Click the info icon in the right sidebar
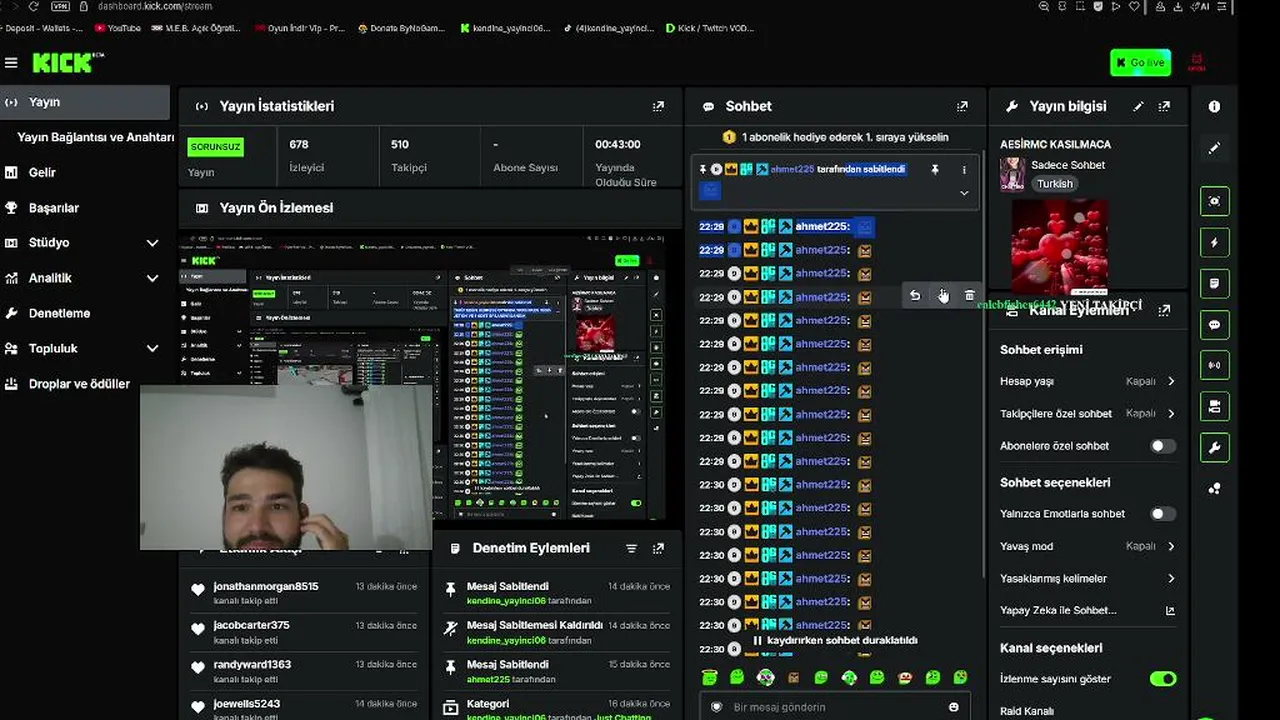Screen dimensions: 1280x720 (x=1214, y=107)
